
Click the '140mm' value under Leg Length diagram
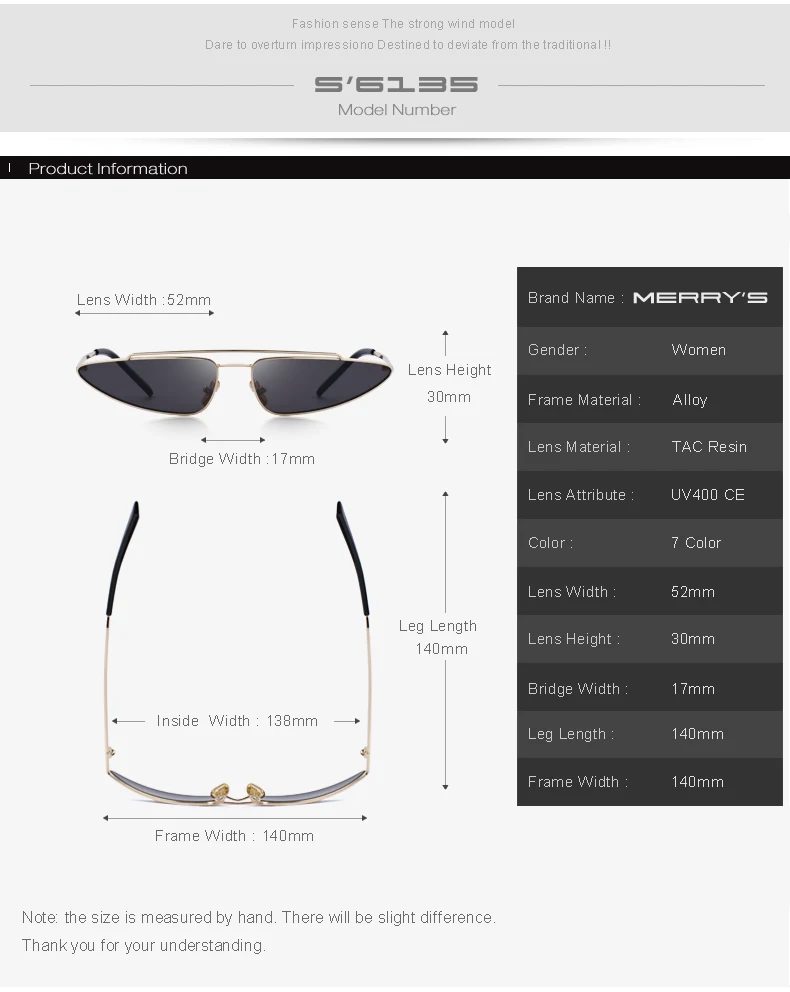point(441,649)
